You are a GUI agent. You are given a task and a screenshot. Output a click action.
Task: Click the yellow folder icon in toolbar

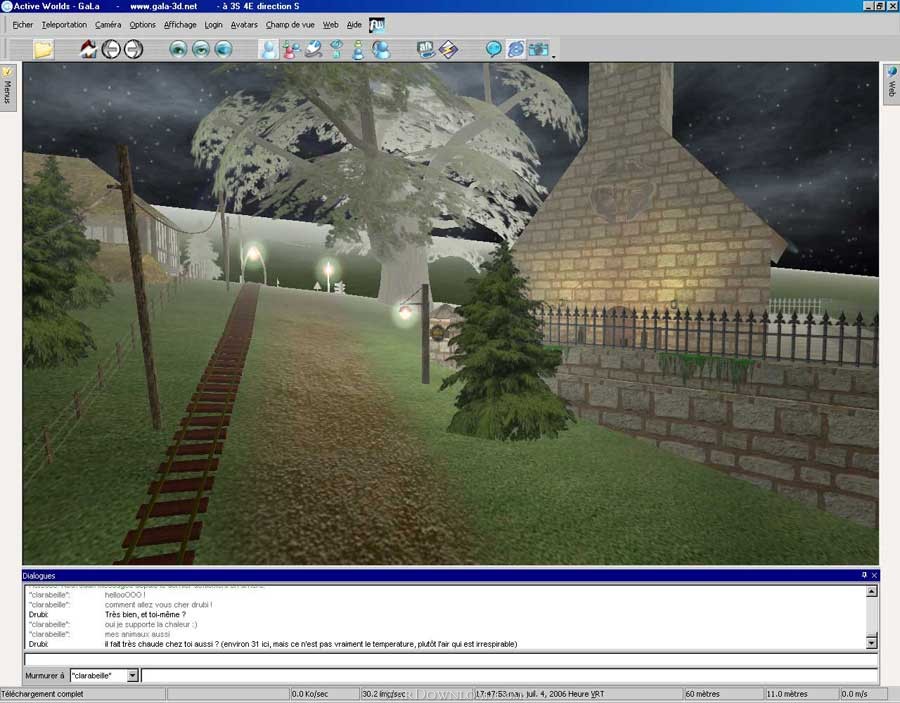[43, 49]
